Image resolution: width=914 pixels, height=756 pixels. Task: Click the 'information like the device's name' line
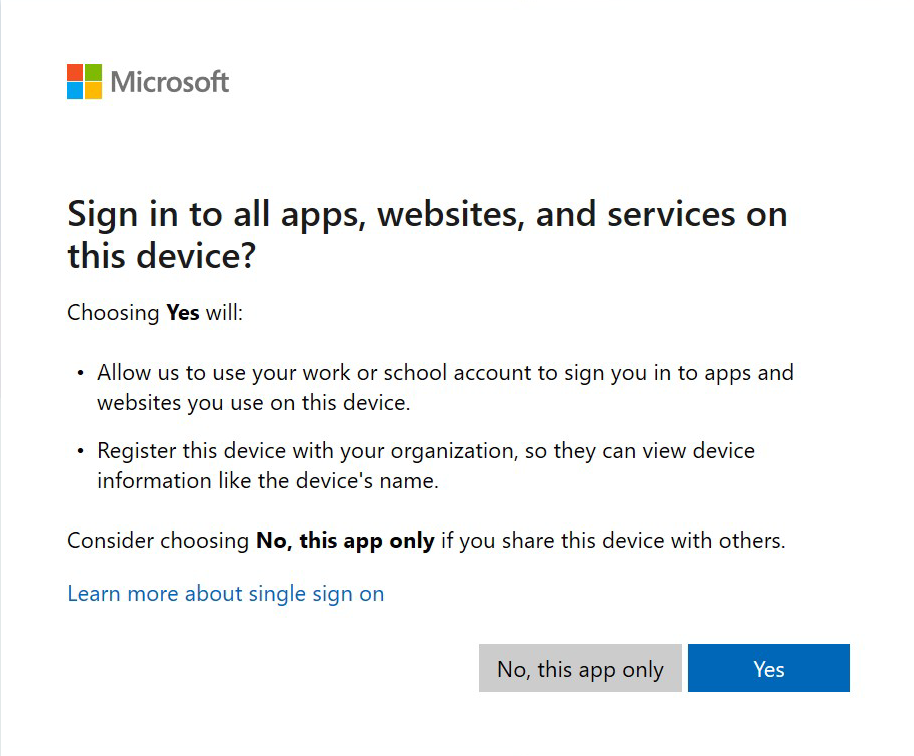click(268, 481)
